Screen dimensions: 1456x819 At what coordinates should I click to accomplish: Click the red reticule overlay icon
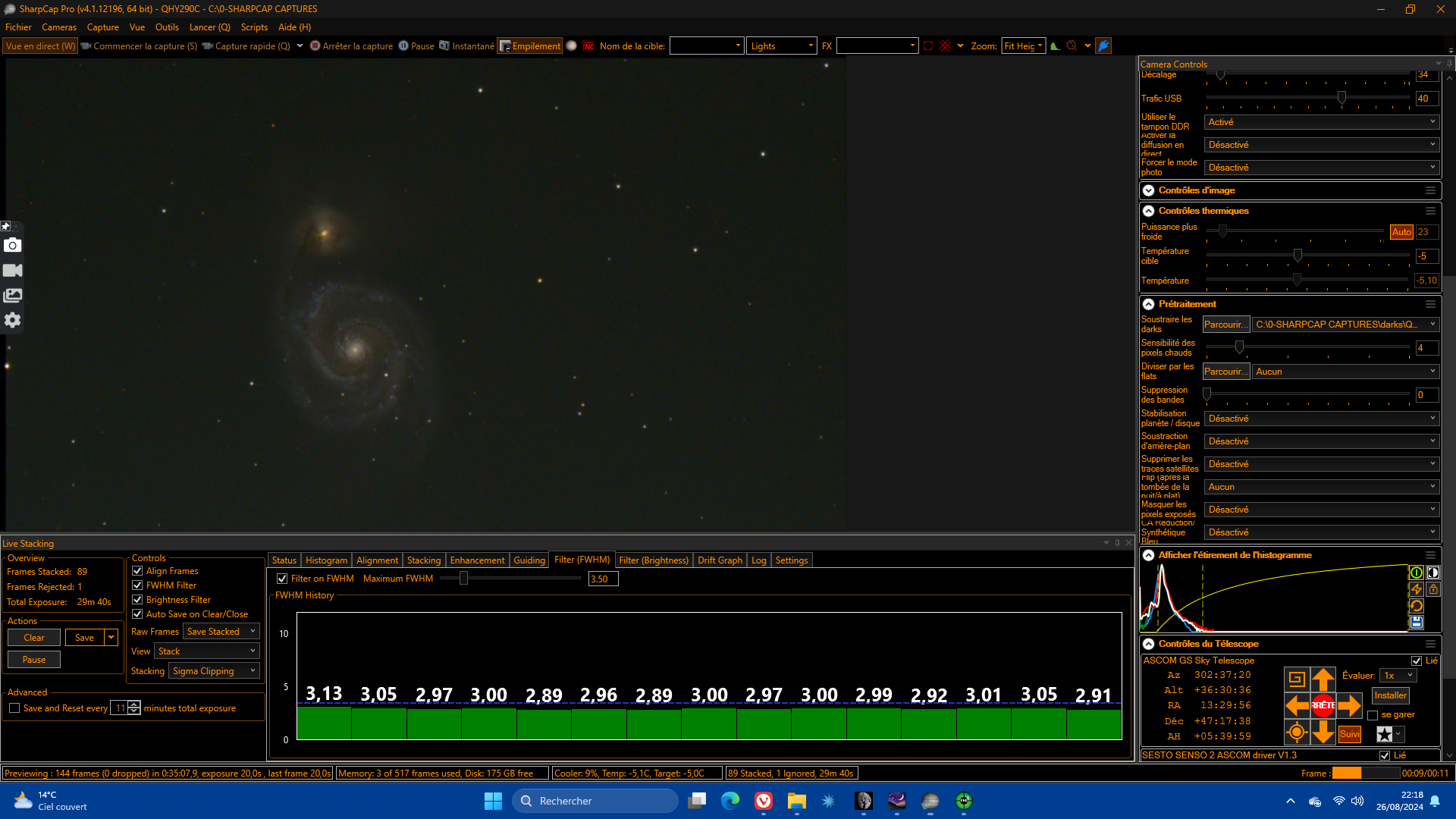[945, 46]
